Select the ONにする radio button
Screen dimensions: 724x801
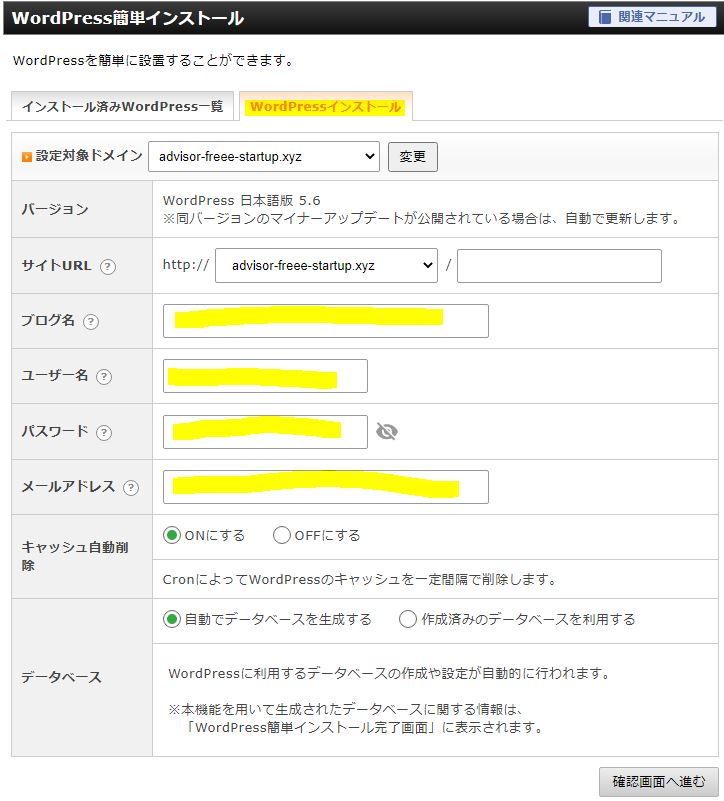[x=172, y=535]
